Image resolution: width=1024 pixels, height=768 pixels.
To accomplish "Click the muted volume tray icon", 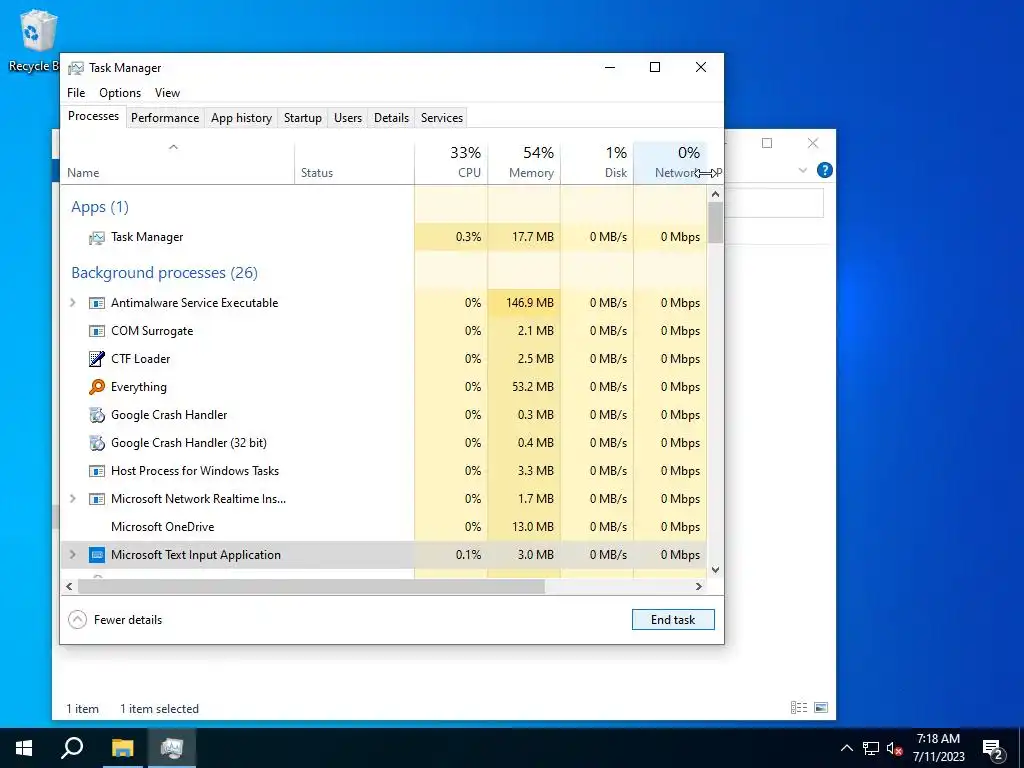I will pyautogui.click(x=894, y=748).
